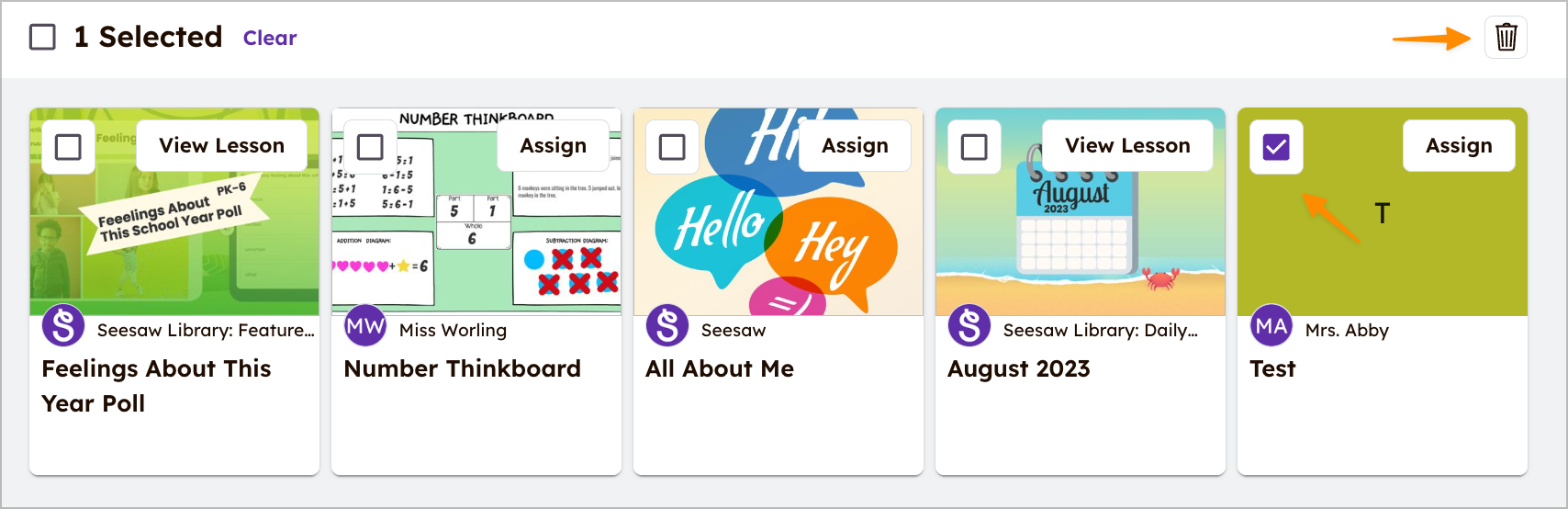Tick the All About Me checkbox
This screenshot has width=1568, height=509.
point(672,147)
